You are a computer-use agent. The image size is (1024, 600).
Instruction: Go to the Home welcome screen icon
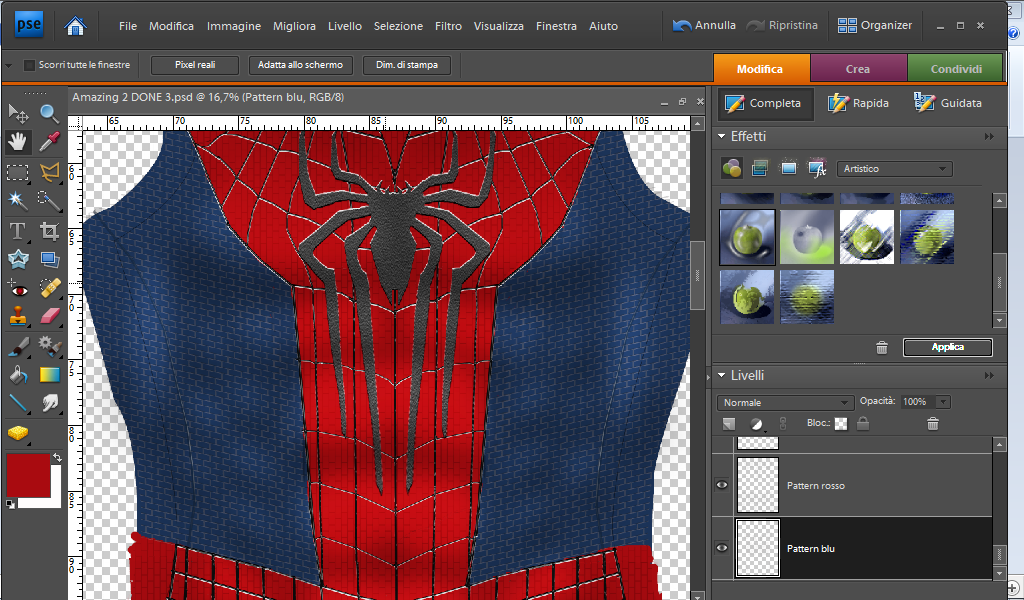pos(76,26)
